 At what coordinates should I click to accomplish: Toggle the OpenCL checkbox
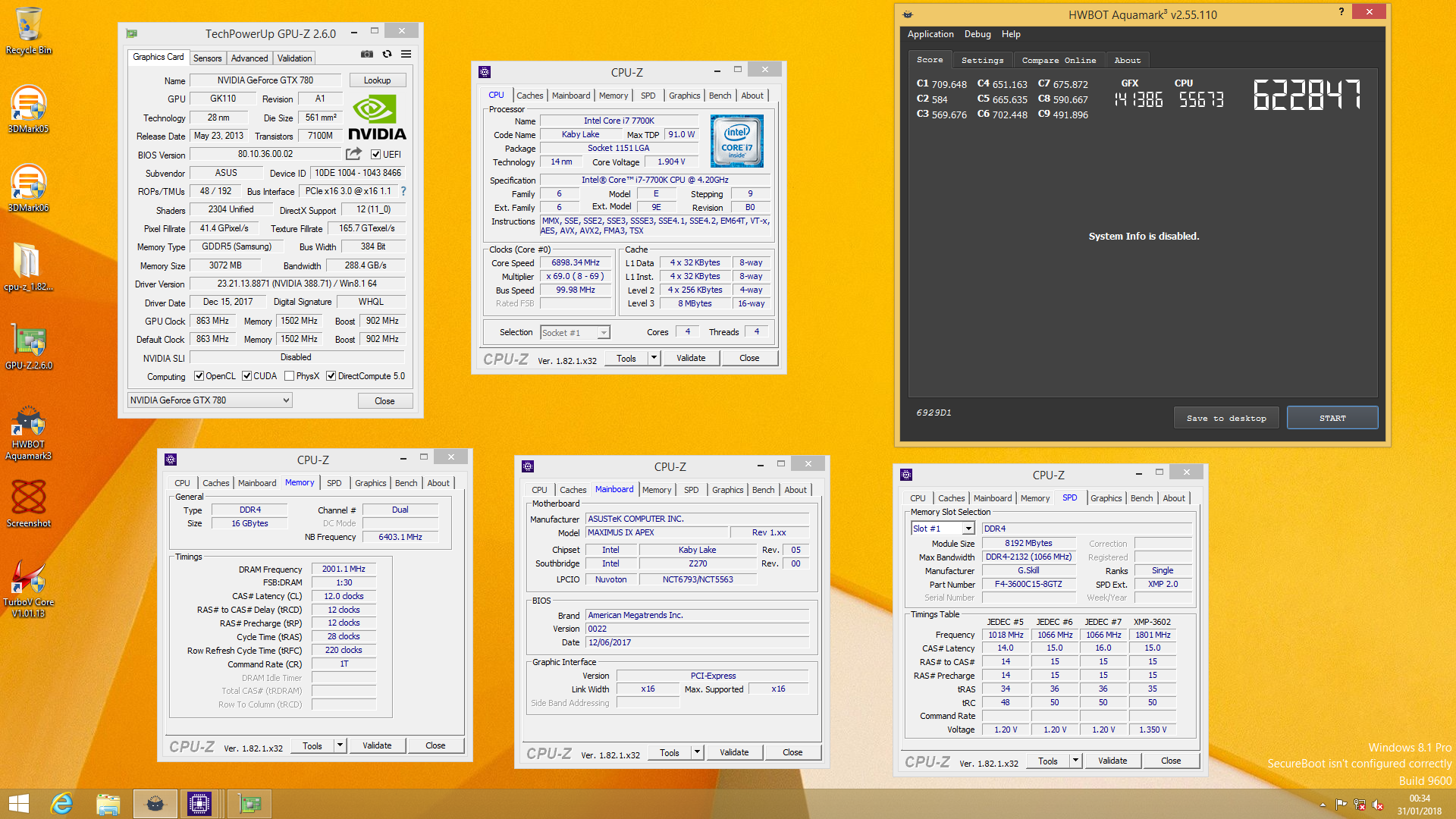[199, 376]
